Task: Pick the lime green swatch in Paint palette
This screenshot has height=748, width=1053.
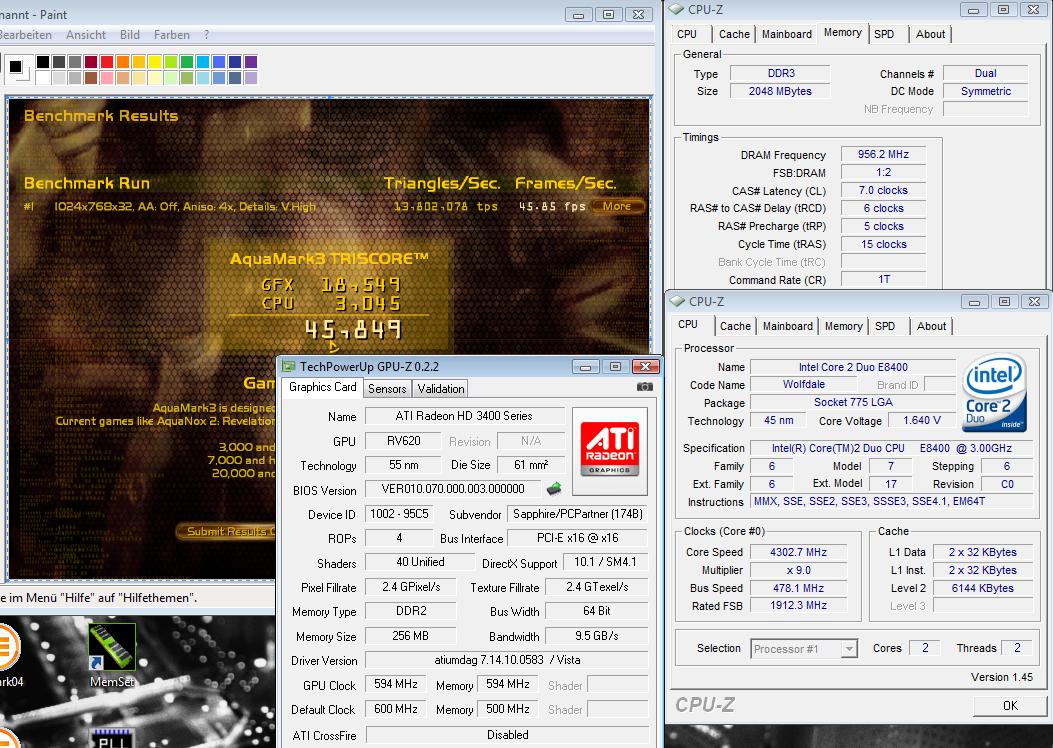Action: pyautogui.click(x=171, y=62)
